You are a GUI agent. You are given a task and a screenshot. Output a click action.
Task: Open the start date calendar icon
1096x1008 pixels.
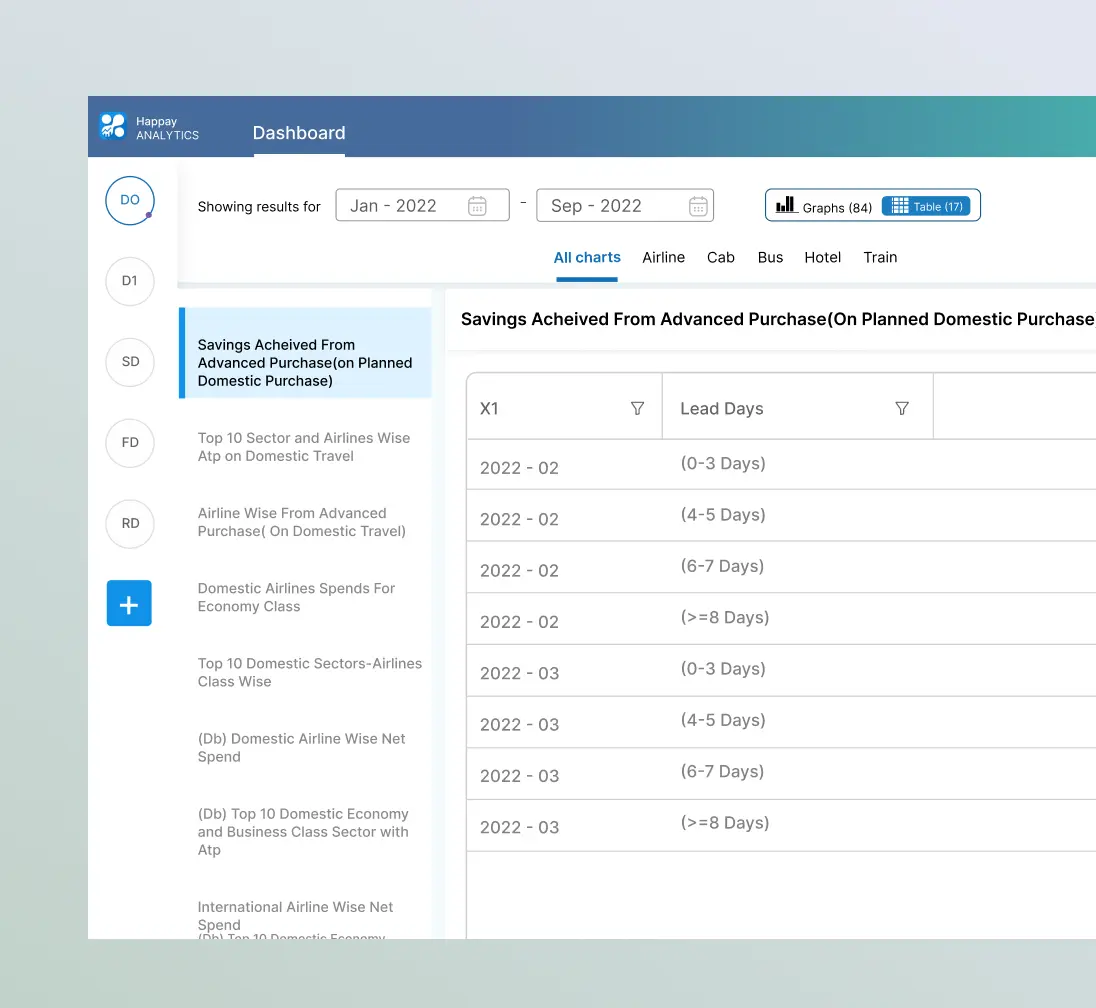[478, 206]
